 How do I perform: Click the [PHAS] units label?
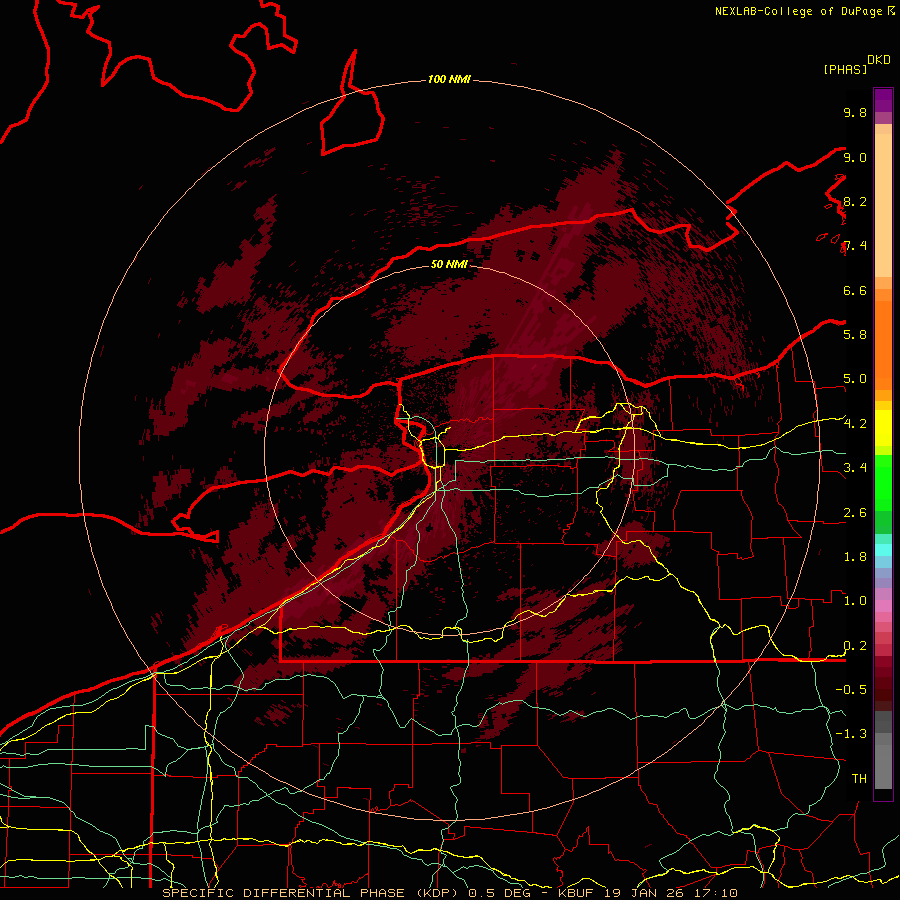coord(845,69)
